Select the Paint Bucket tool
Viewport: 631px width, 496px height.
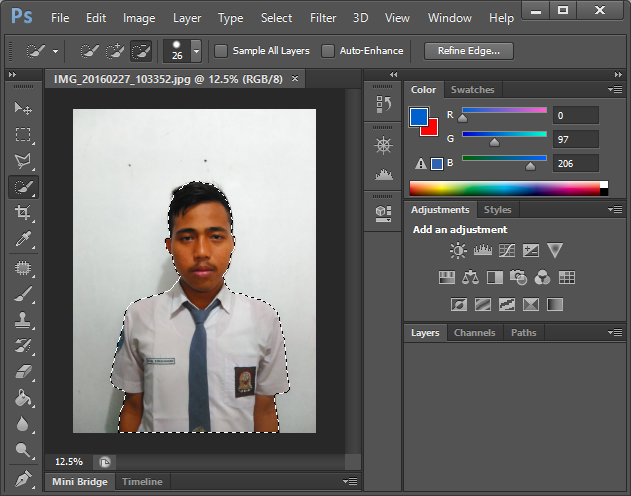point(23,398)
